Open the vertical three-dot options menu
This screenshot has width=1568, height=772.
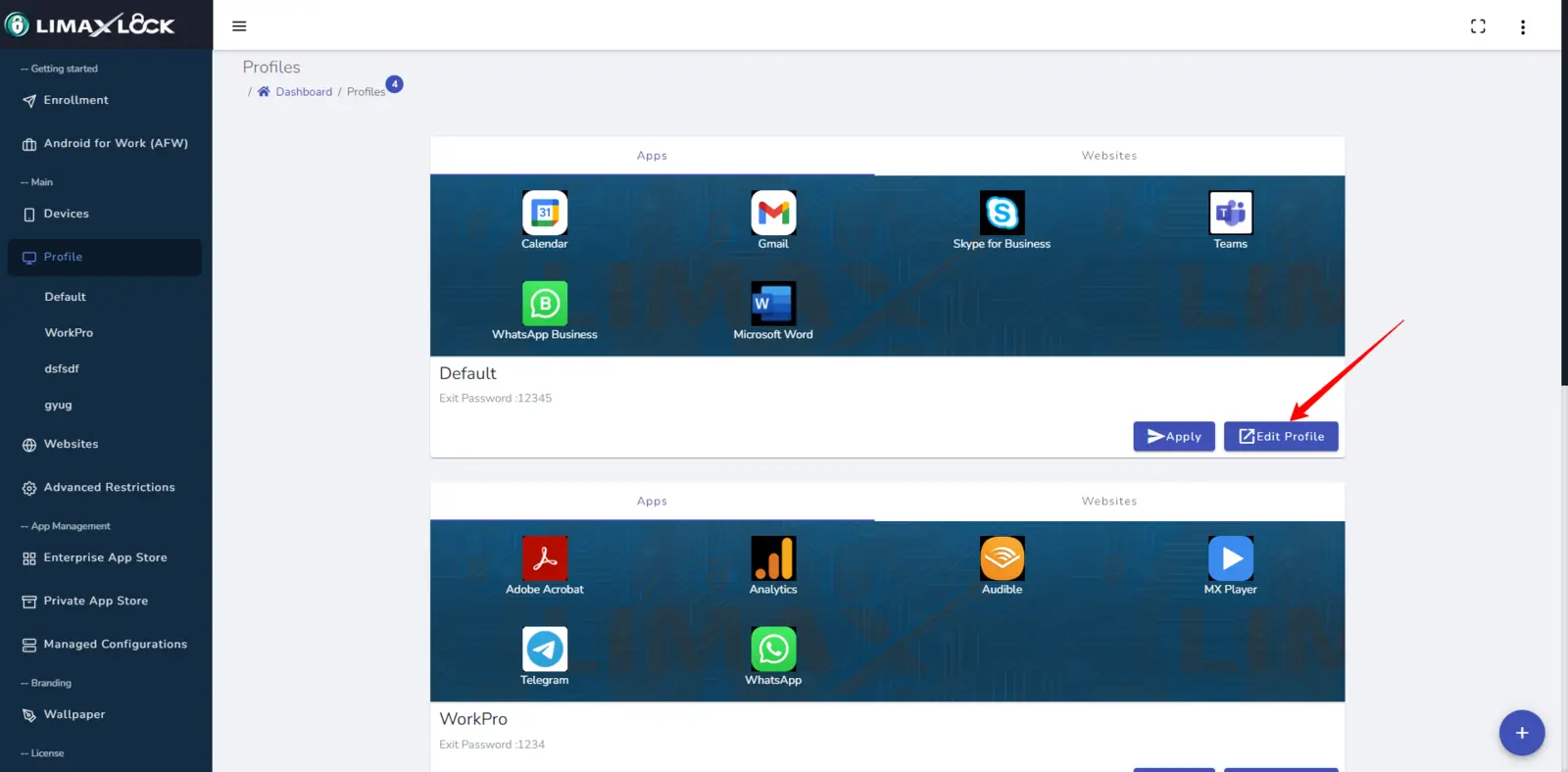click(1523, 27)
